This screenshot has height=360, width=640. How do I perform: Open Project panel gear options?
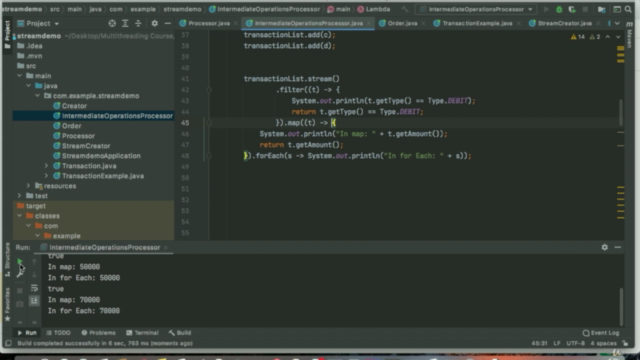click(155, 24)
